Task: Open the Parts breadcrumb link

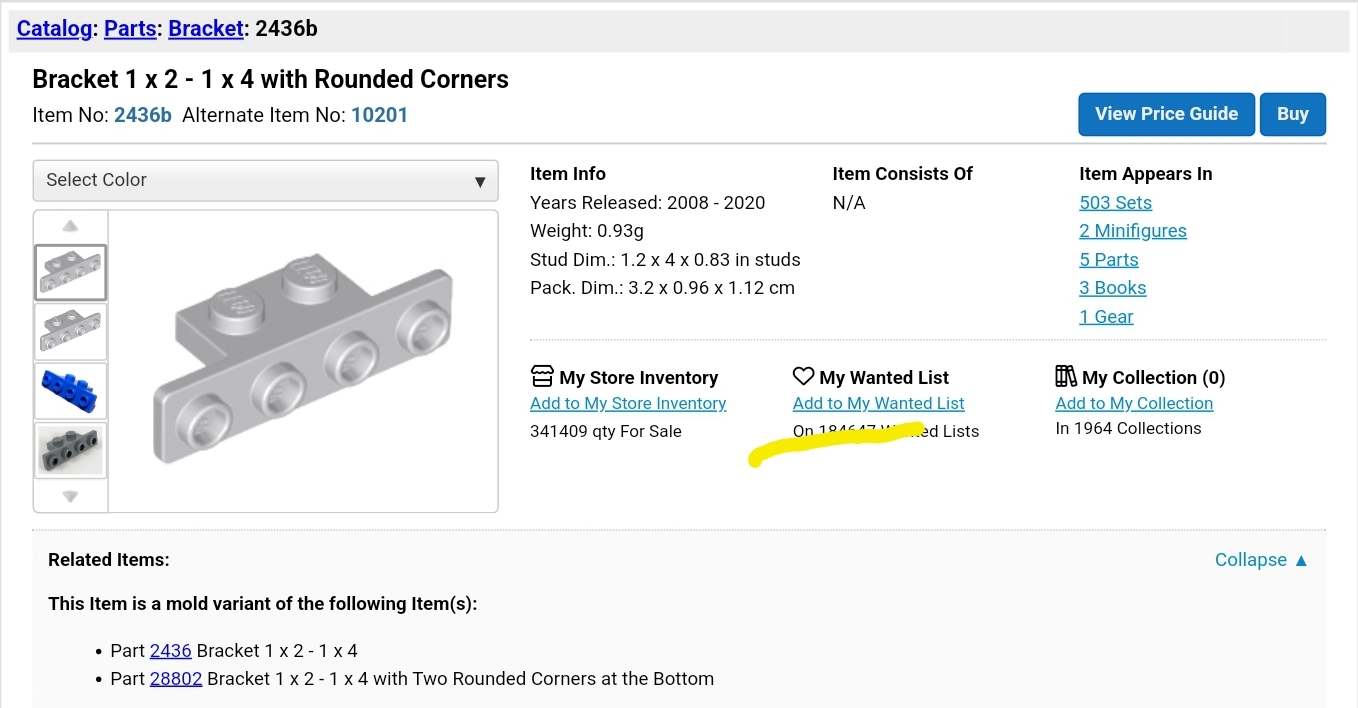Action: [x=130, y=28]
